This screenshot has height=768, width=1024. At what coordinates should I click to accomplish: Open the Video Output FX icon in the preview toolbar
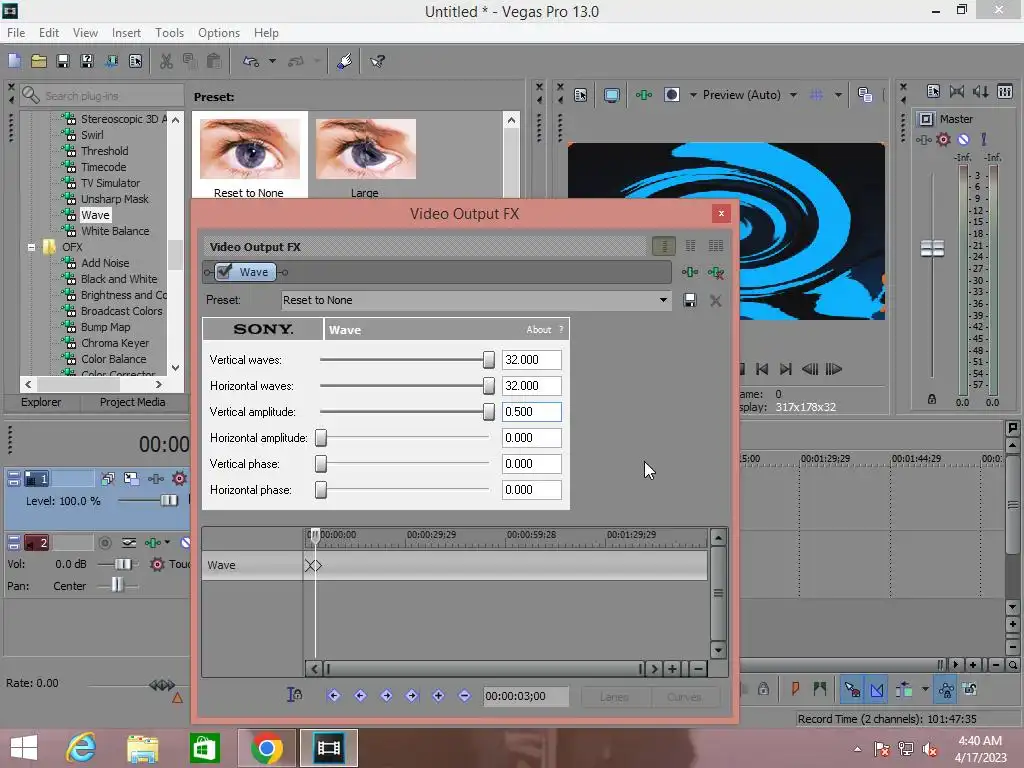pos(644,95)
